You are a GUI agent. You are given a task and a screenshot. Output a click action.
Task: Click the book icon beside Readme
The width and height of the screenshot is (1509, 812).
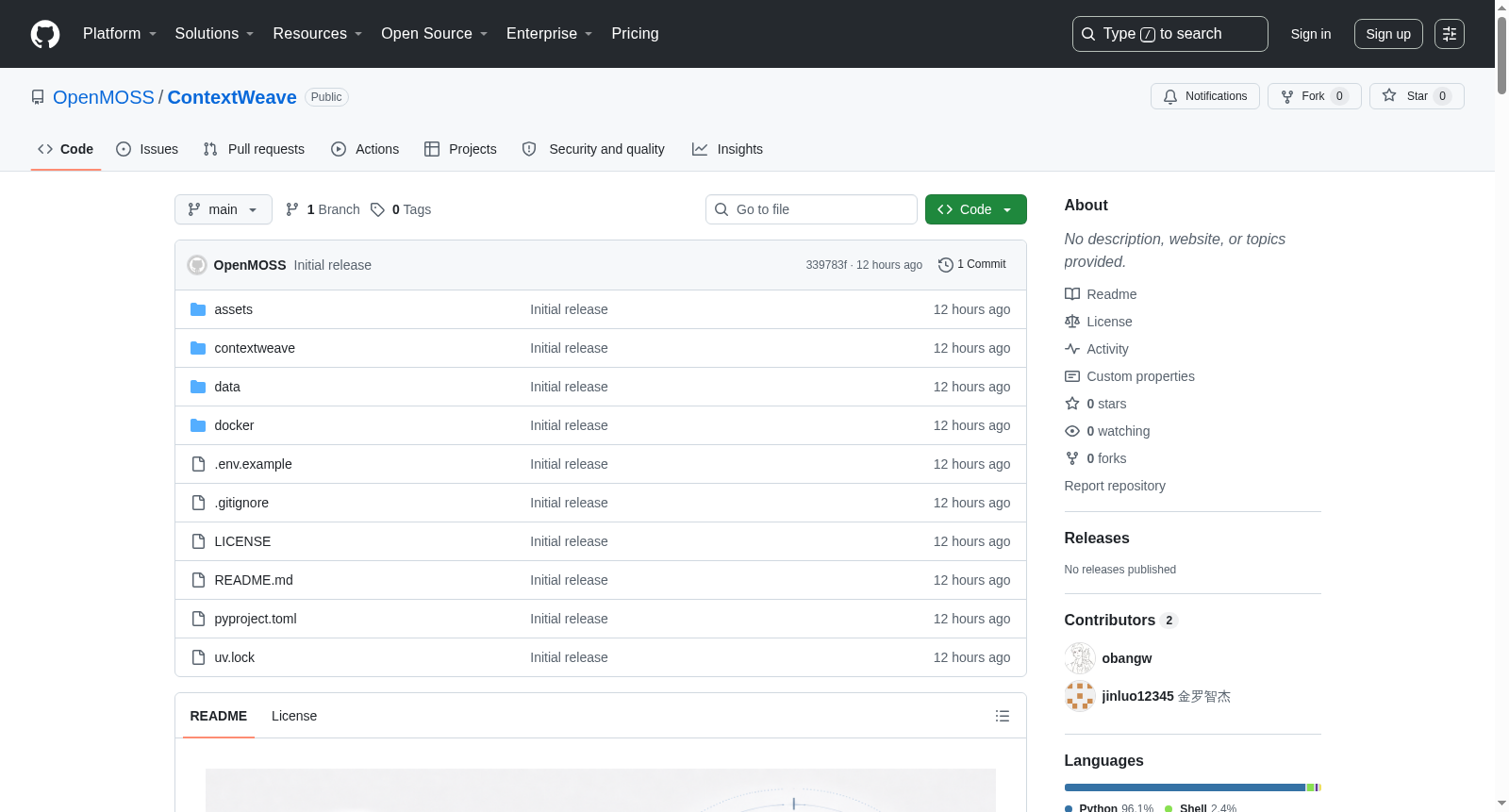(1072, 294)
